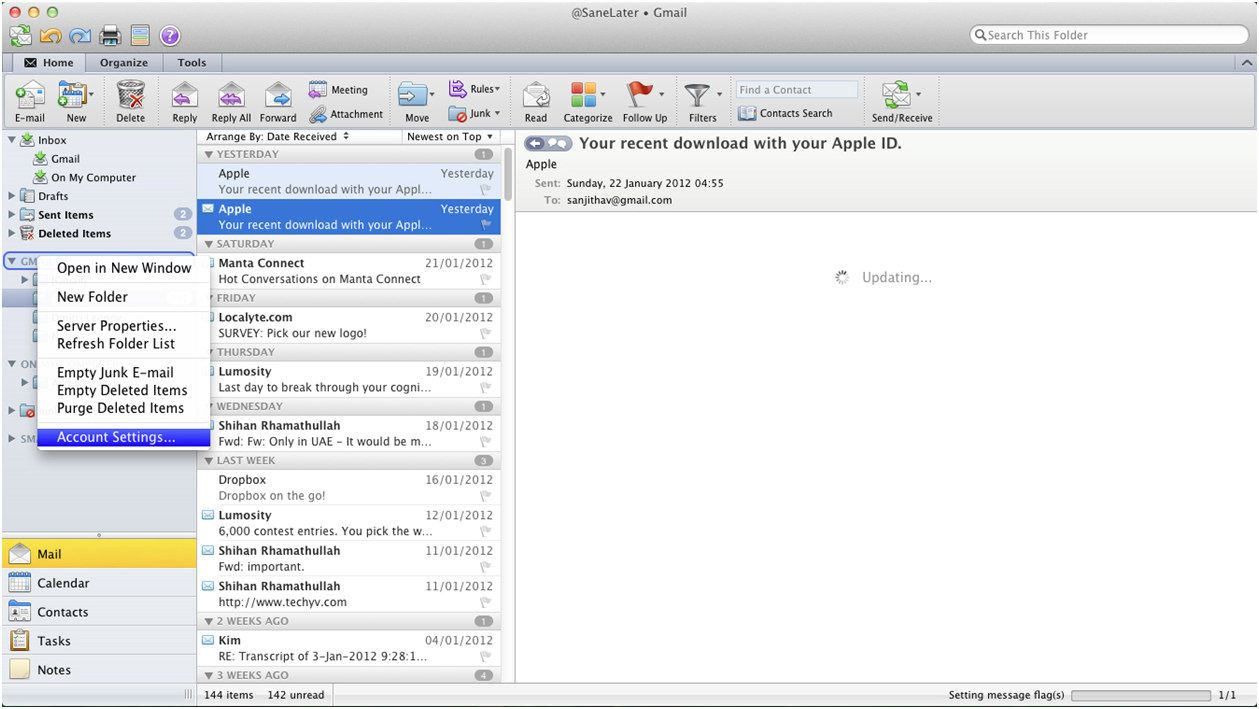Collapse the LAST WEEK message group
This screenshot has height=709, width=1259.
click(x=209, y=461)
